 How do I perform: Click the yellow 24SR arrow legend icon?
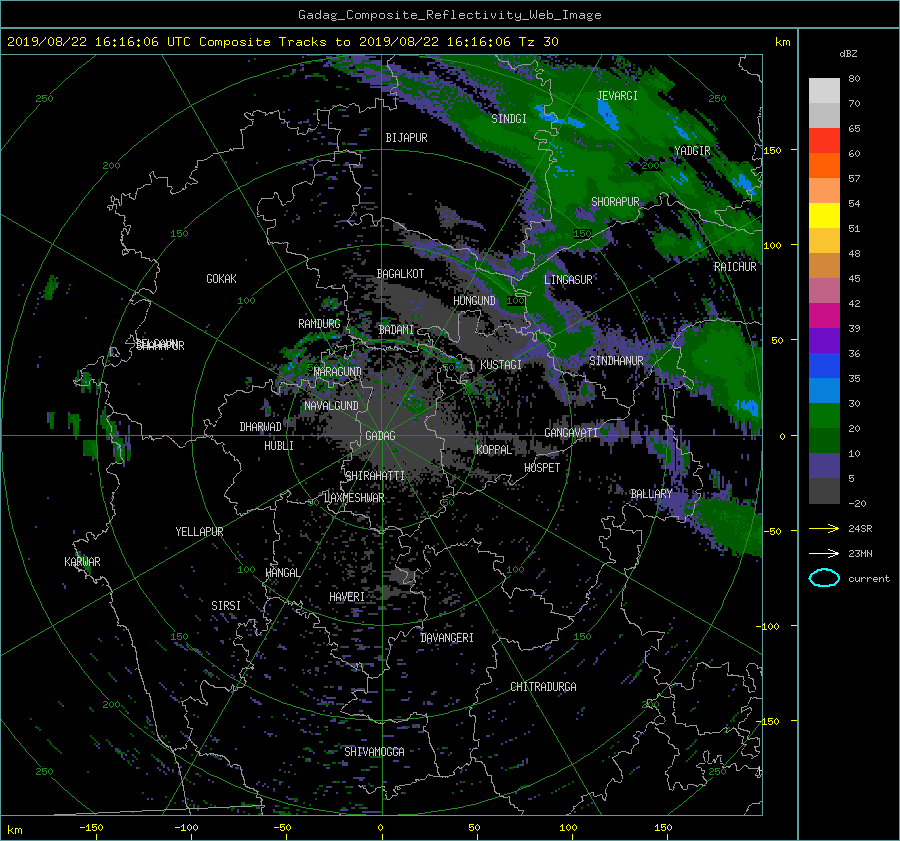pyautogui.click(x=824, y=528)
